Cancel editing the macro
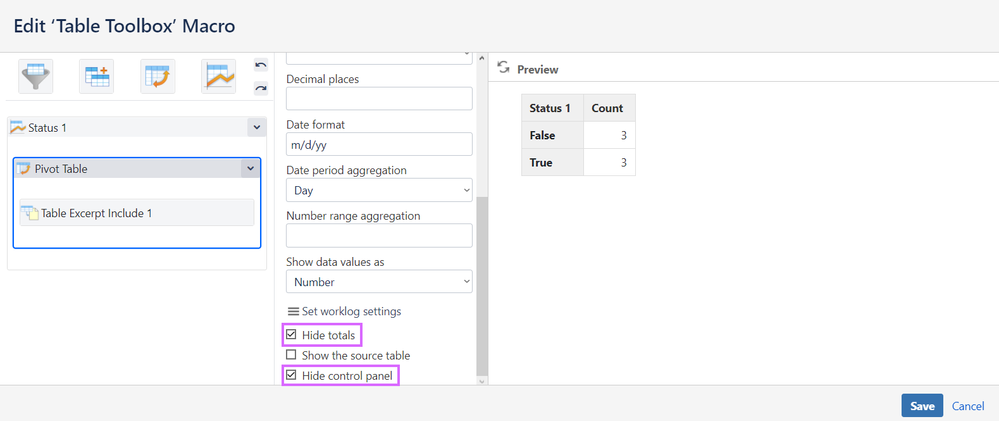 tap(968, 406)
